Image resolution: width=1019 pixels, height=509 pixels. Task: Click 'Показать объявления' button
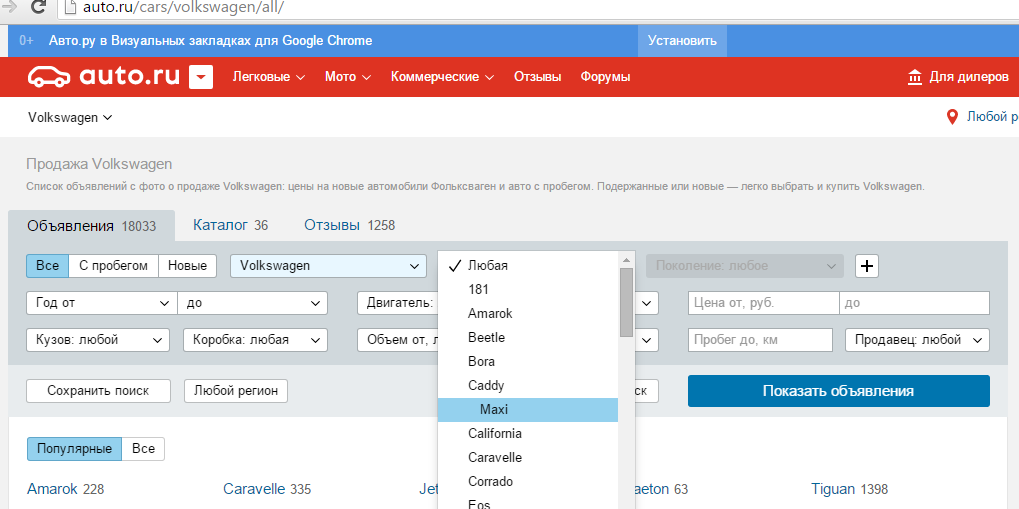tap(838, 391)
